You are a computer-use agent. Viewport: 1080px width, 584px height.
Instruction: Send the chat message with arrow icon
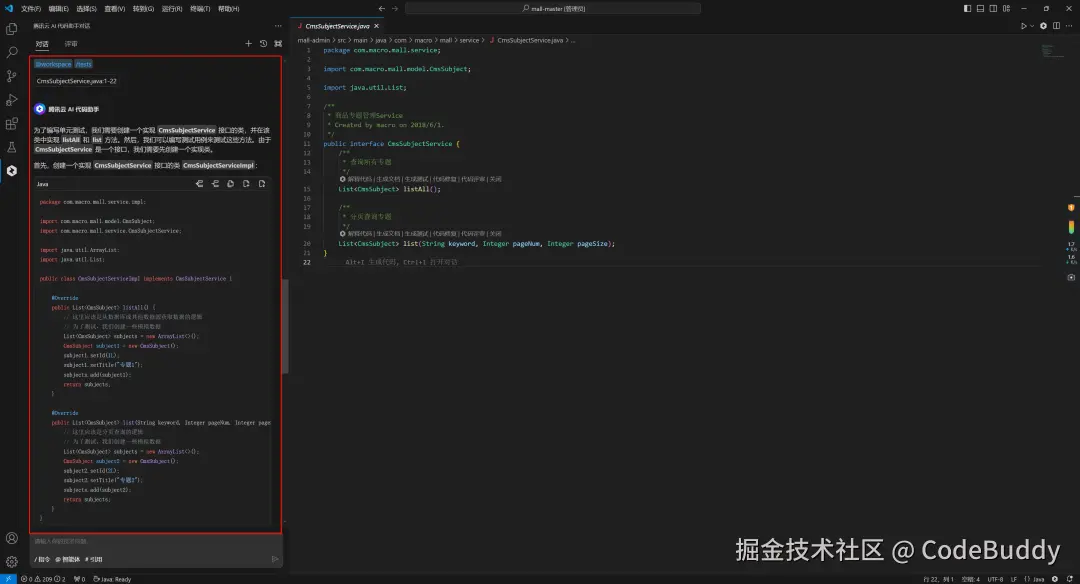pos(275,559)
